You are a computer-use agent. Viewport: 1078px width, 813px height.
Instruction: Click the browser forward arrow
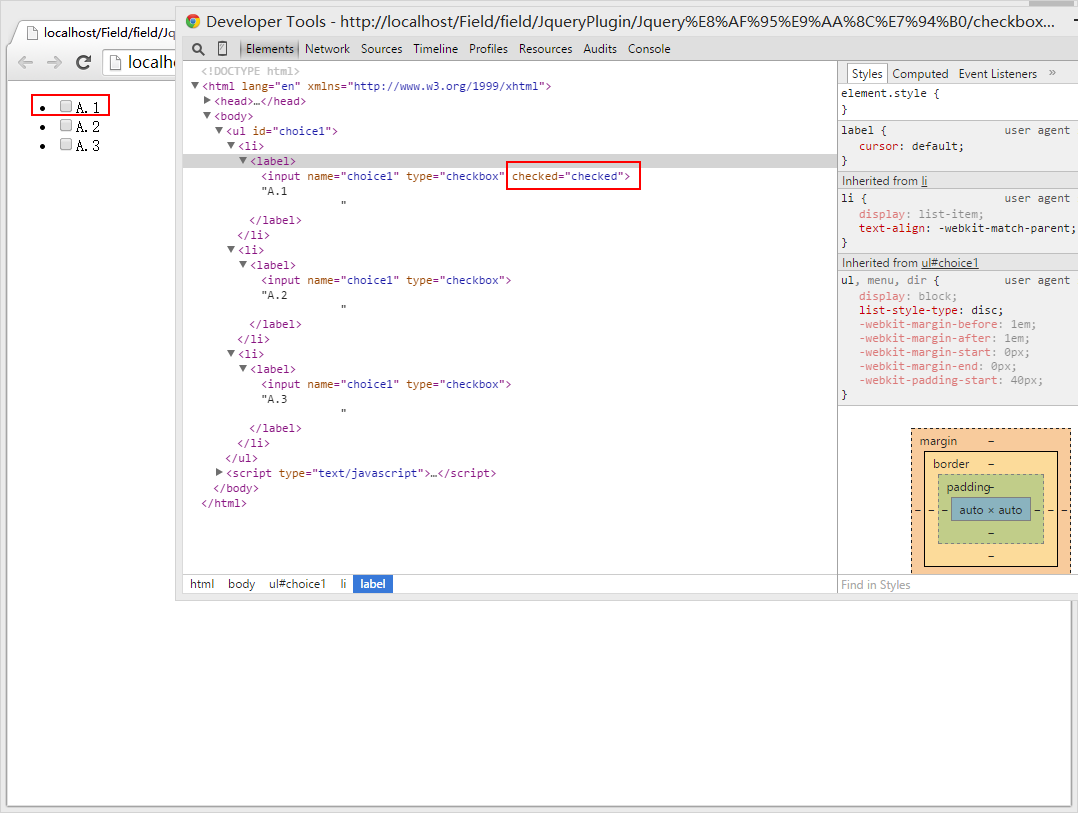click(x=54, y=63)
